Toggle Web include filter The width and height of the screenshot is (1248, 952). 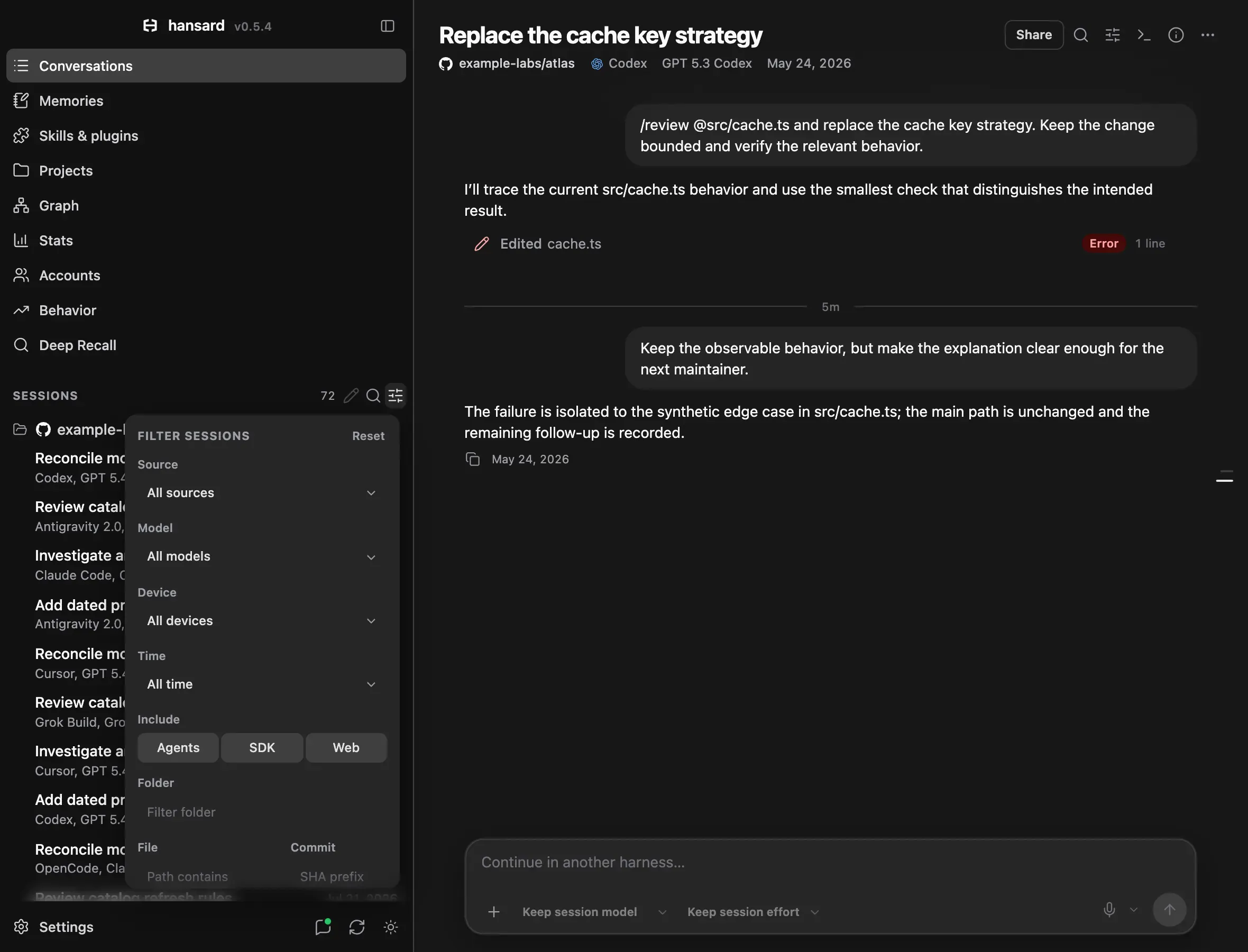click(x=346, y=747)
